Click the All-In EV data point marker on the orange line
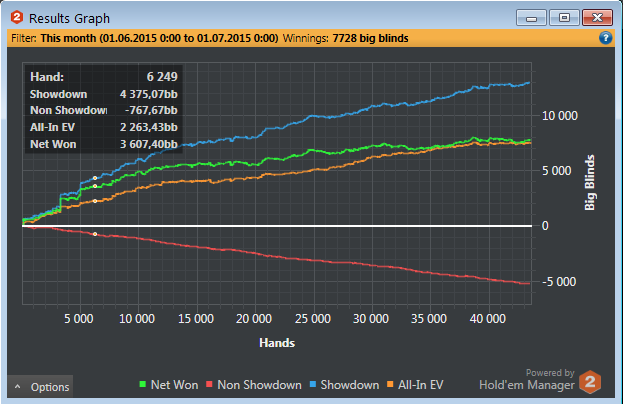The width and height of the screenshot is (623, 404). tap(95, 201)
